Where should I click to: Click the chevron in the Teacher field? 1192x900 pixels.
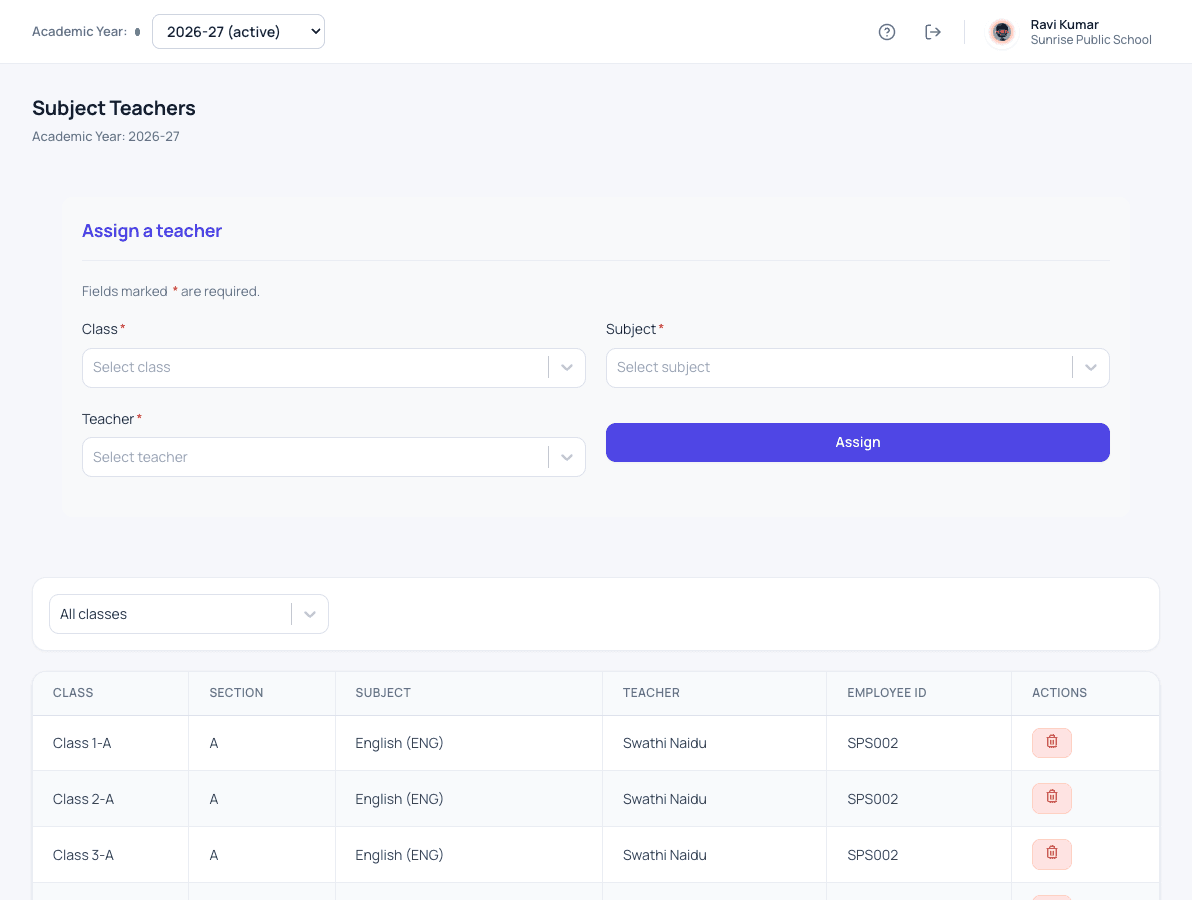[x=567, y=458]
